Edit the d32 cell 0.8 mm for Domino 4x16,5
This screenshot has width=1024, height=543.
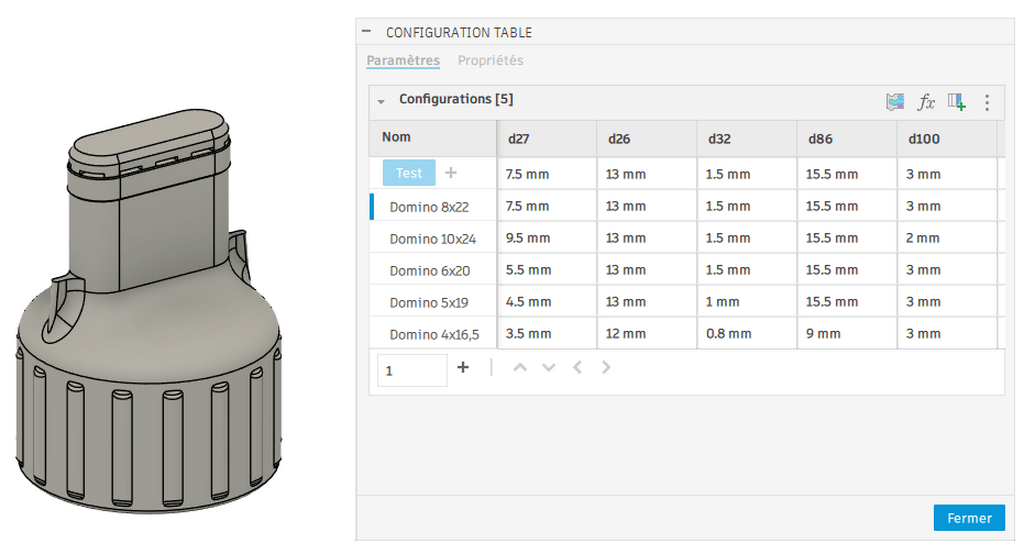(x=747, y=333)
